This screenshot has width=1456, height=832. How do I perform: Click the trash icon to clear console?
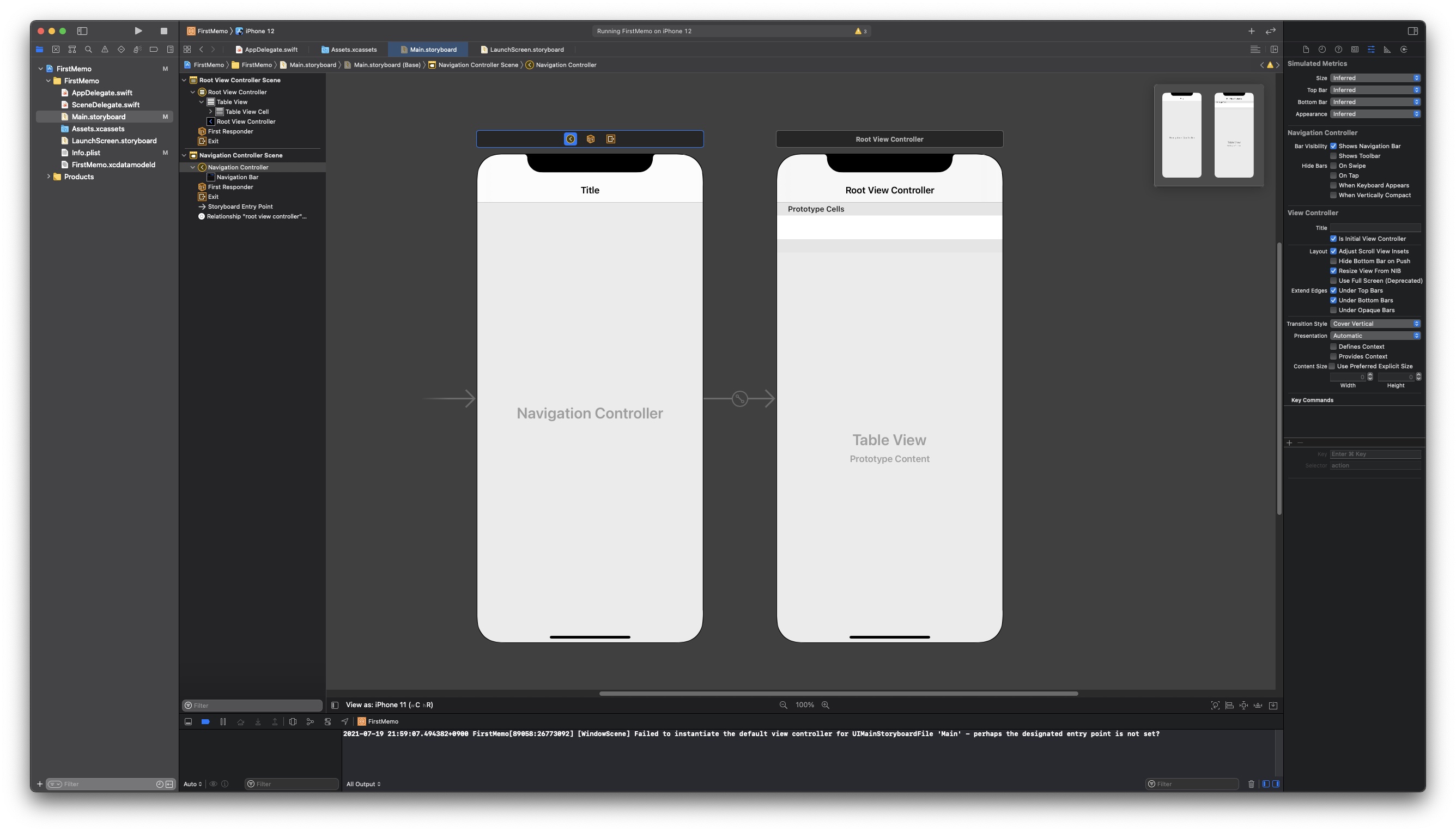click(x=1251, y=784)
